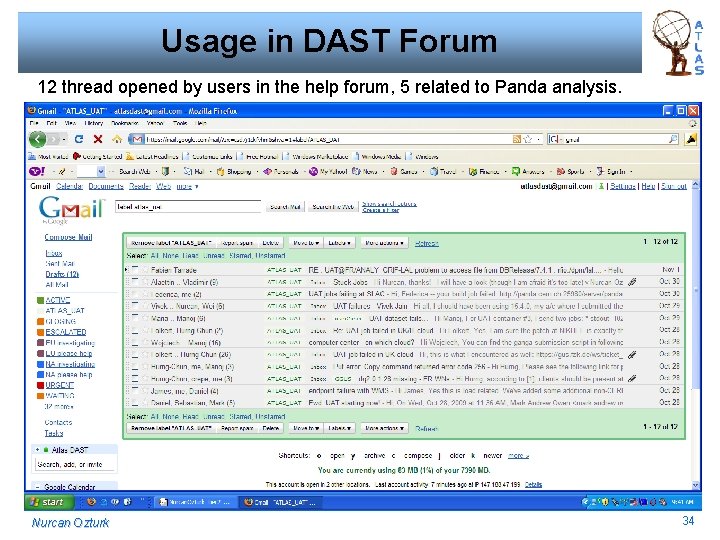Switch to the Gmail ATLAS_UAT taskbar window
This screenshot has width=720, height=540.
click(280, 502)
